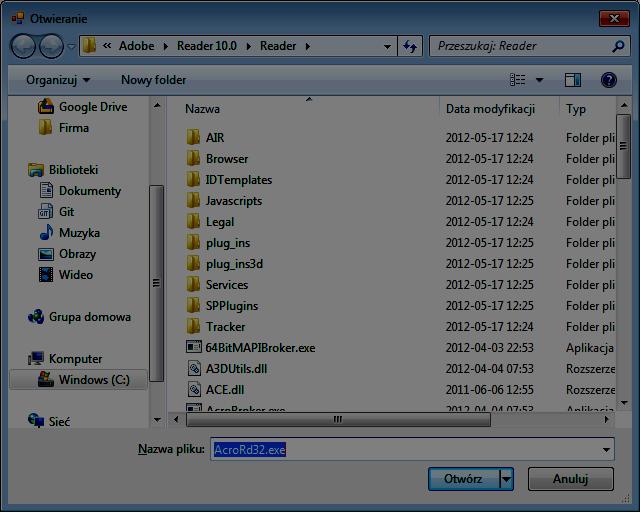Screen dimensions: 640x512
Task: Click the Adobe breadcrumb segment
Action: click(x=136, y=46)
